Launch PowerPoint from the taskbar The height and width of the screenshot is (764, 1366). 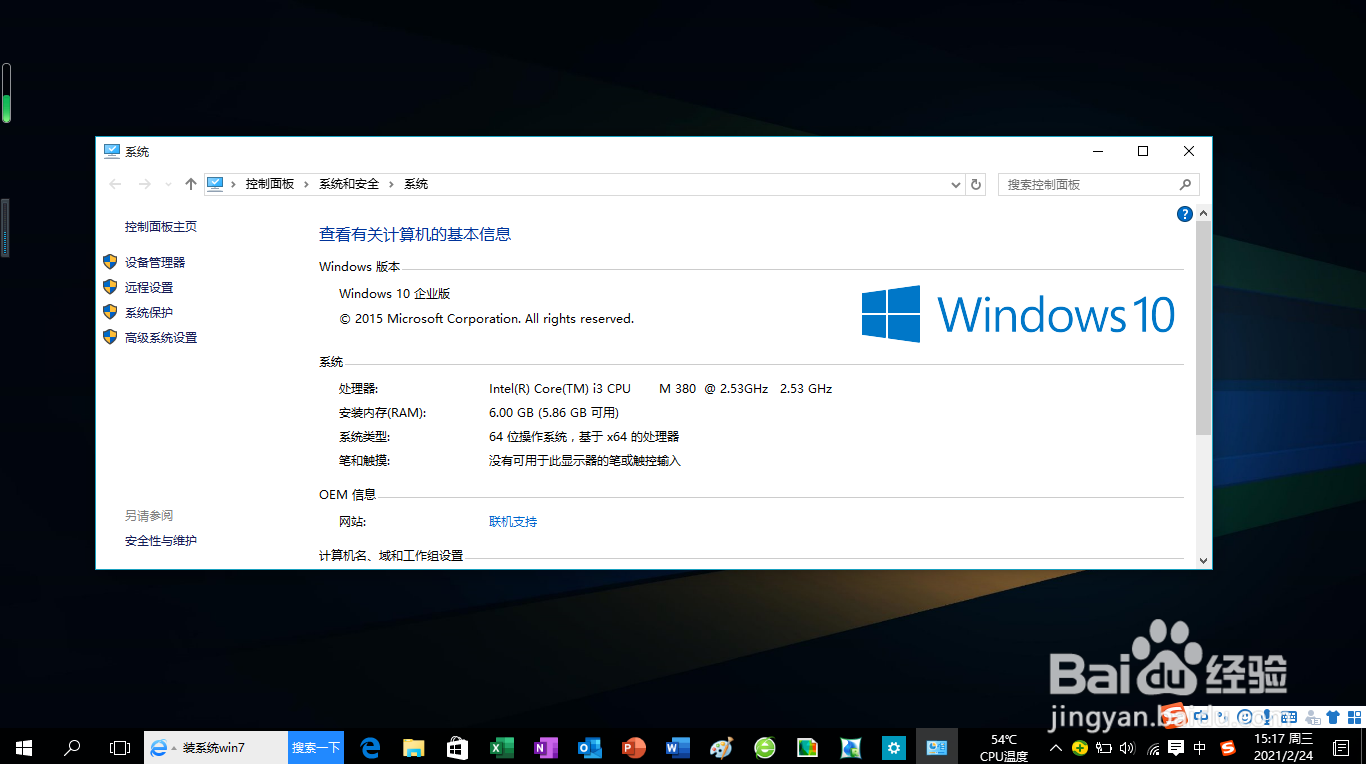click(x=633, y=747)
